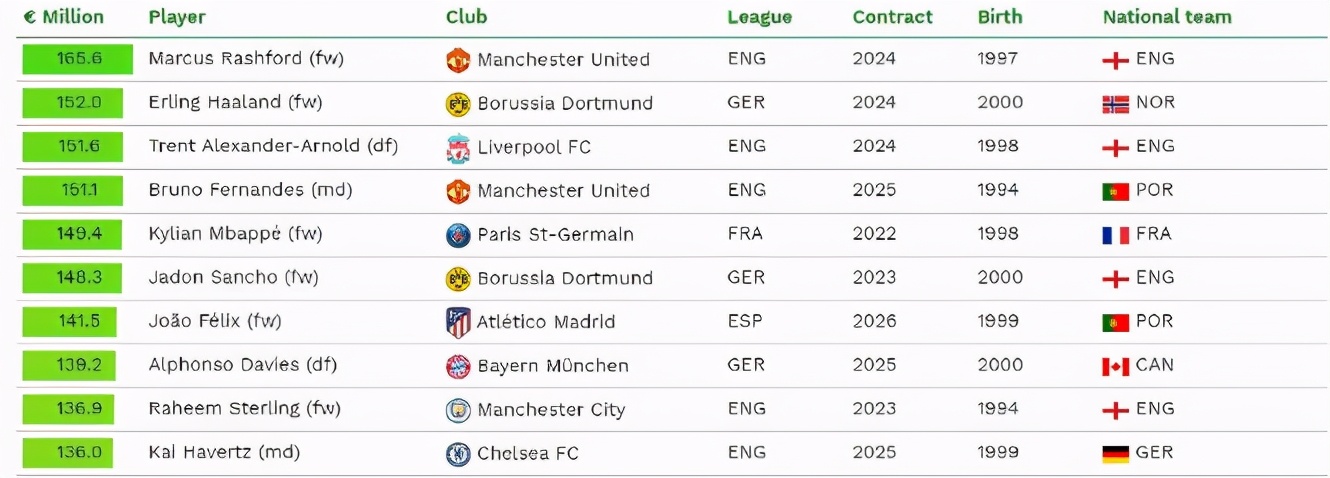Click Manchester United crest in Rashford's row
The width and height of the screenshot is (1330, 478).
click(x=457, y=60)
